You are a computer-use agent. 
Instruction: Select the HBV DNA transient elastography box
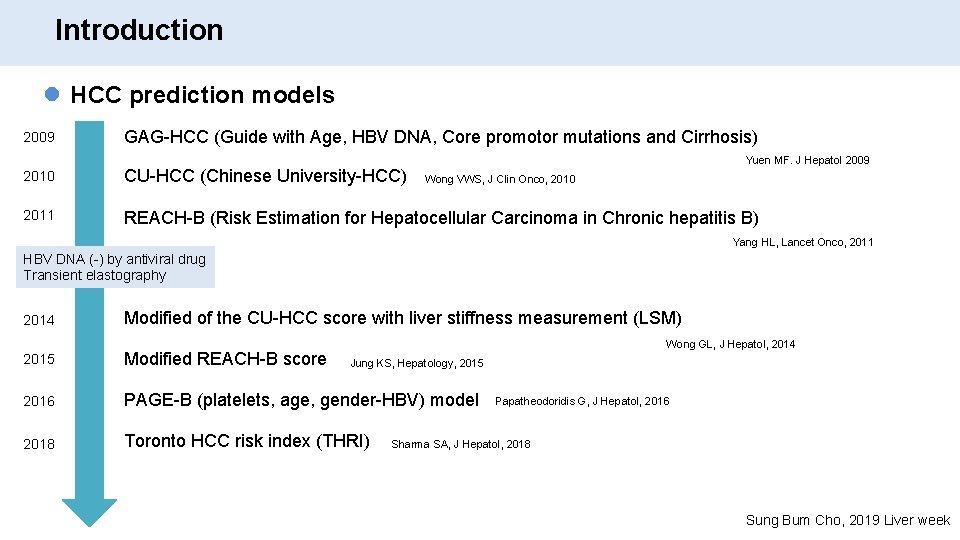pyautogui.click(x=114, y=267)
